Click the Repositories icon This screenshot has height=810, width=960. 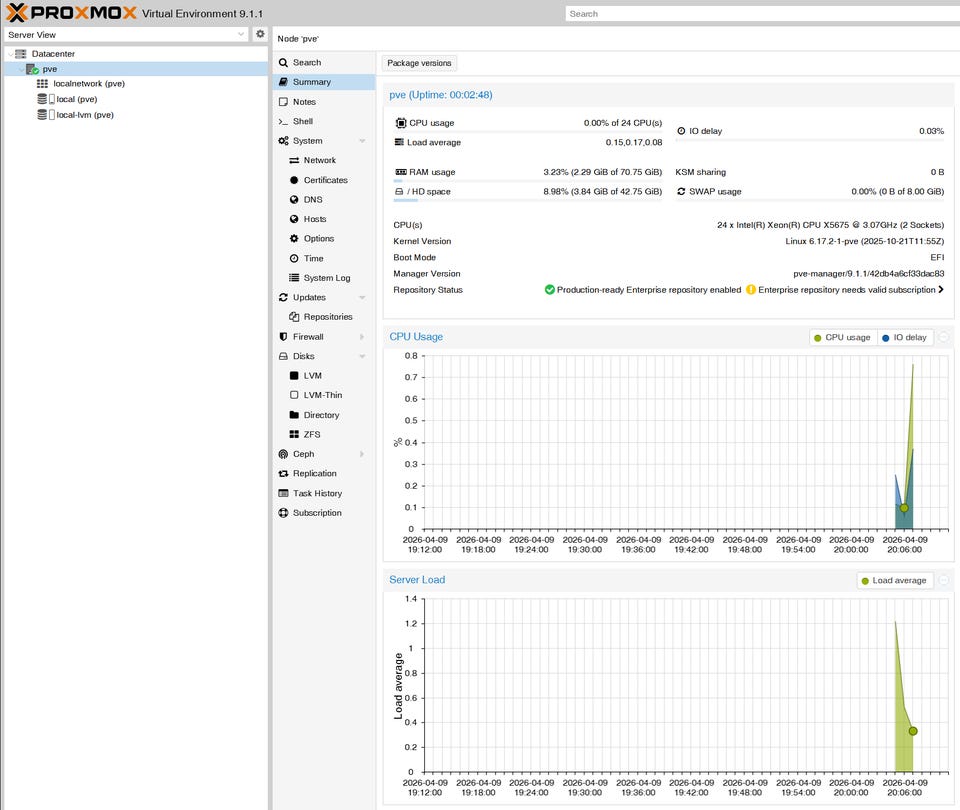click(x=294, y=317)
